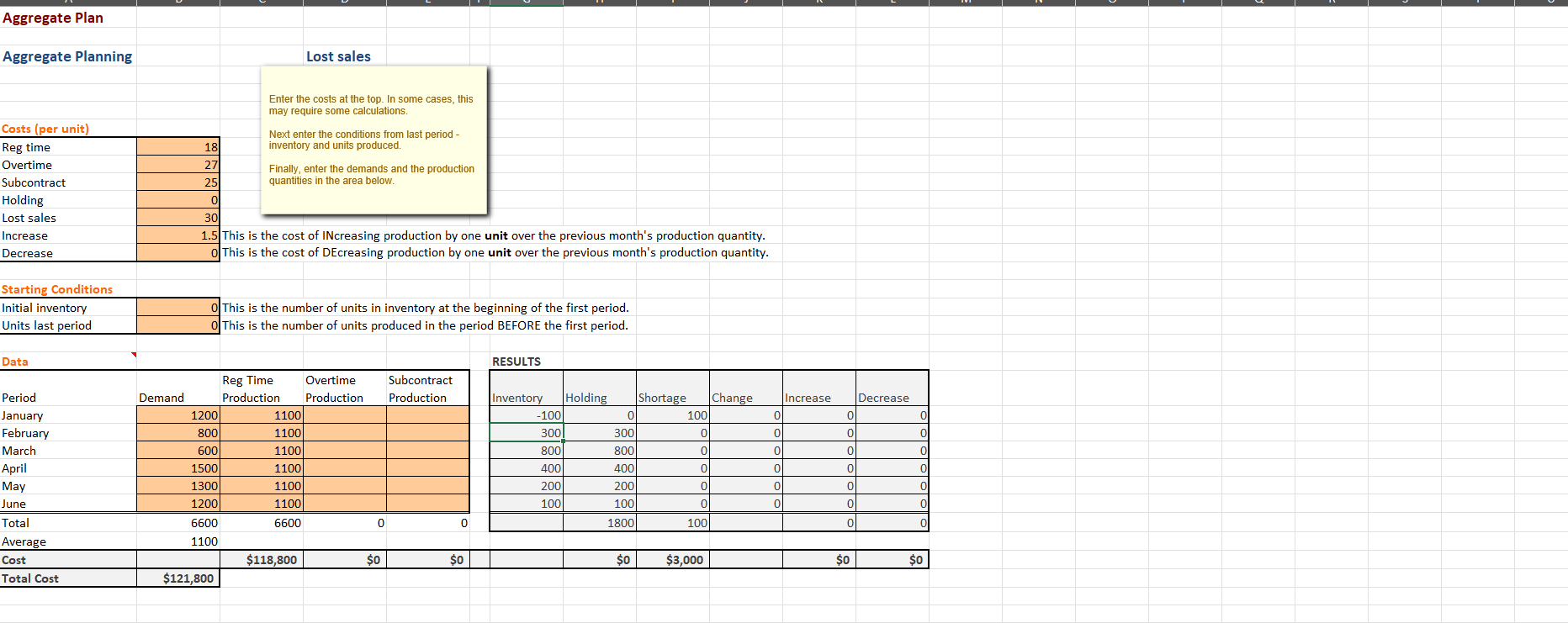Click the 'Inventory' results column header
Viewport: 1568px width, 623px height.
pyautogui.click(x=517, y=398)
